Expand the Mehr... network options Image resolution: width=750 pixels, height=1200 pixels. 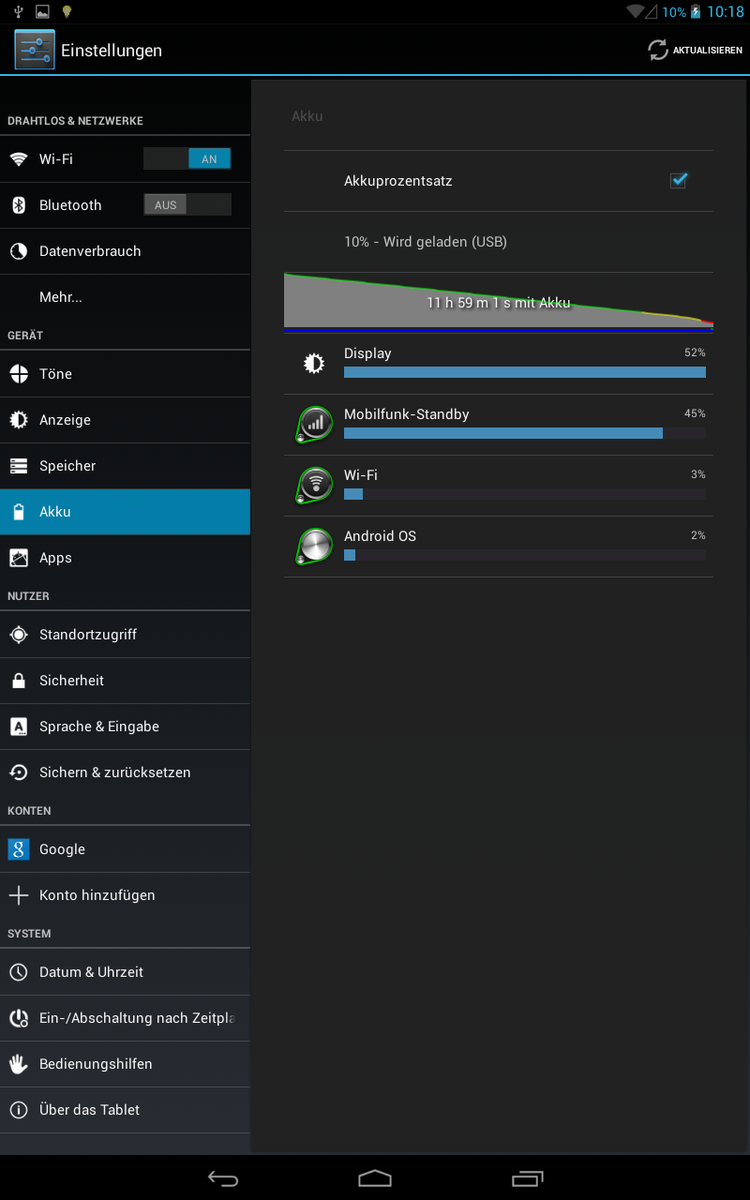[x=61, y=297]
